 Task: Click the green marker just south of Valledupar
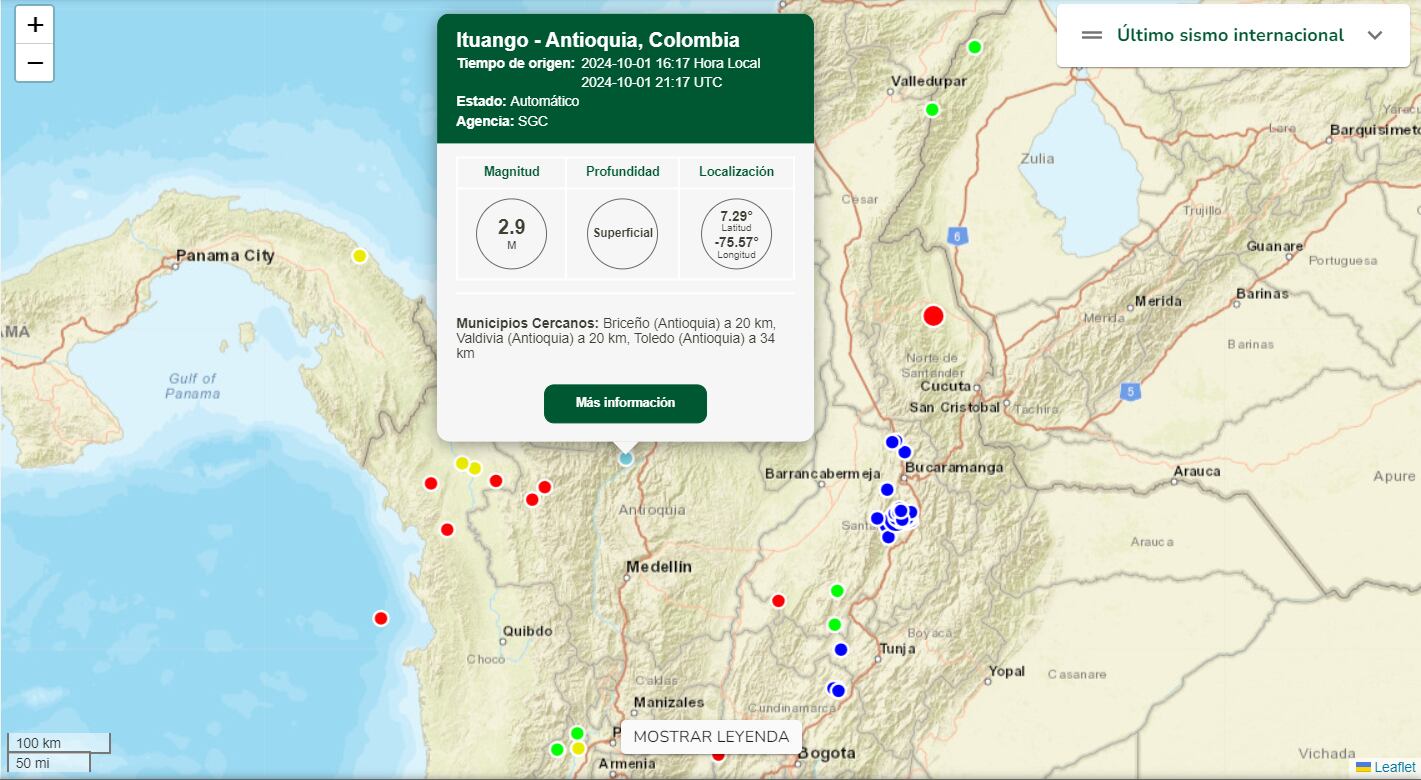click(932, 109)
